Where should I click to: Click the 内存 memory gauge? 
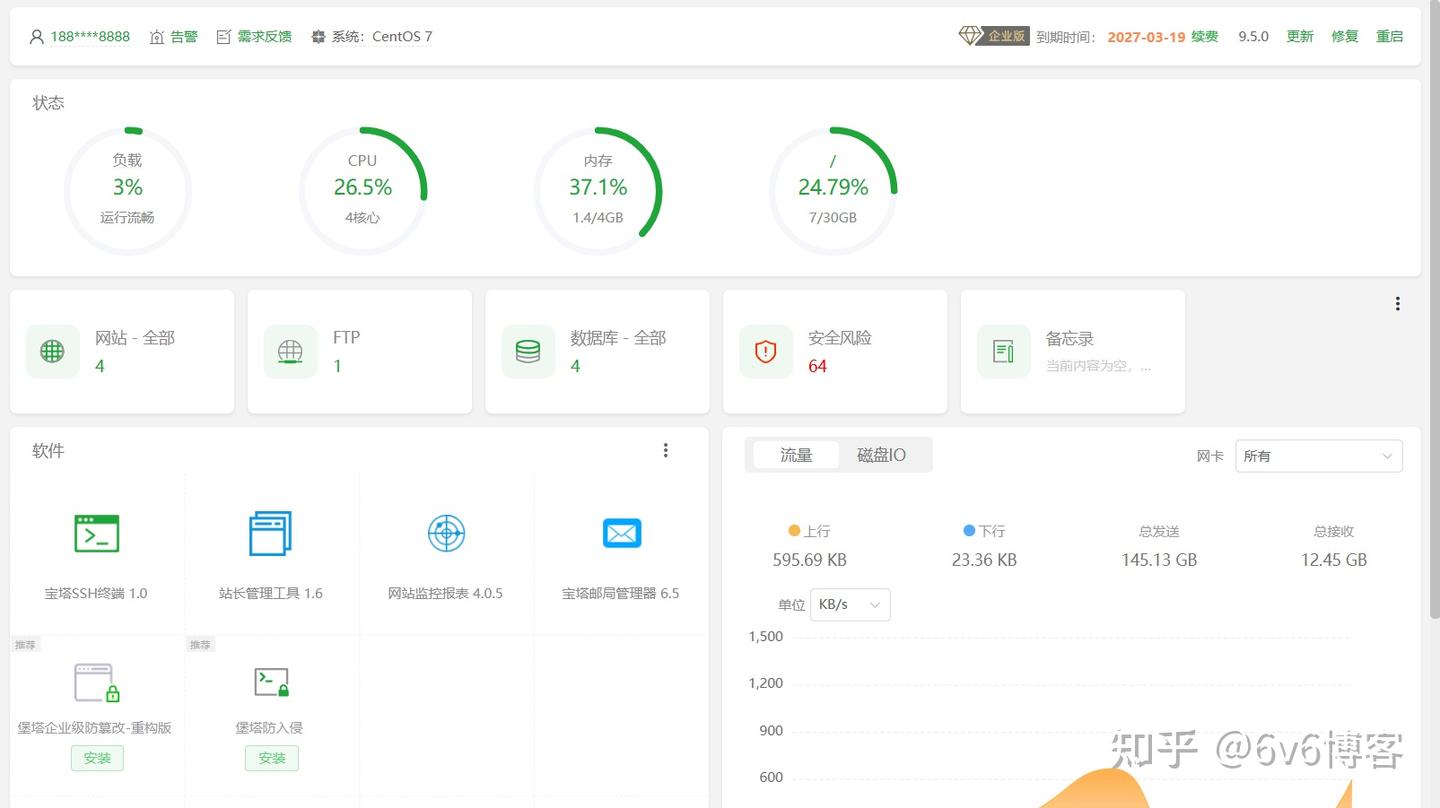click(598, 190)
